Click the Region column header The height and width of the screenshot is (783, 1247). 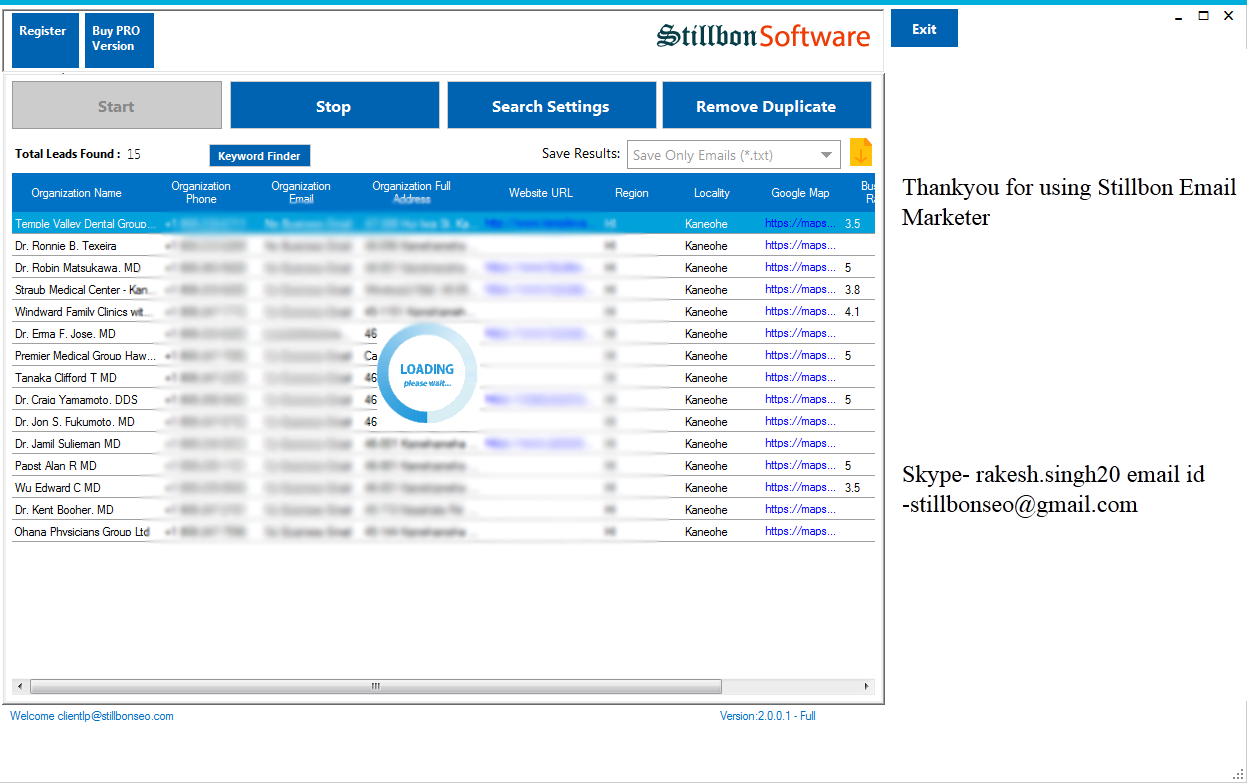point(632,193)
